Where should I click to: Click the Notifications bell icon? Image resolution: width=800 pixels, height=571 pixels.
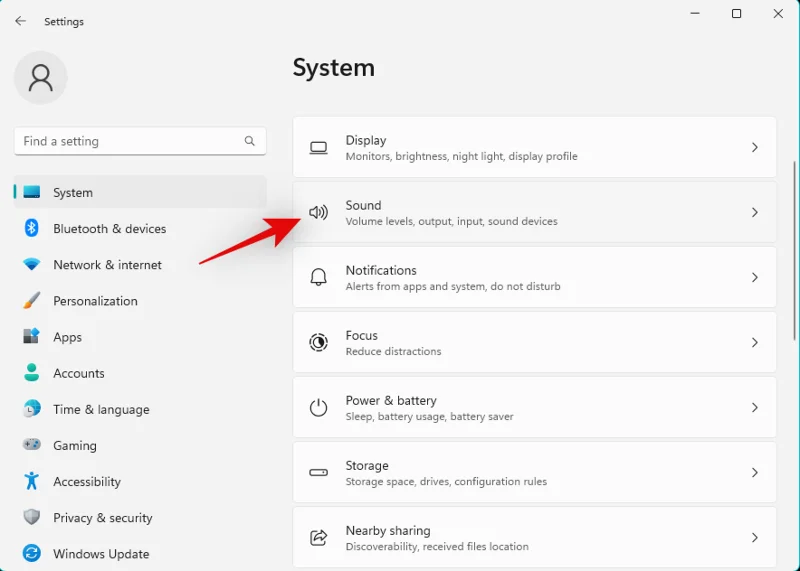pos(318,278)
